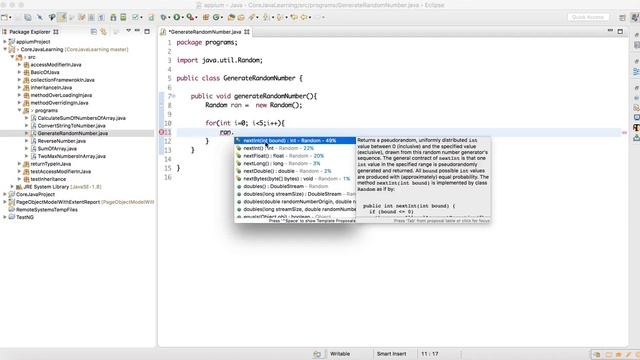Viewport: 640px width, 360px height.
Task: Expand the JRE System Library node
Action: 12,187
